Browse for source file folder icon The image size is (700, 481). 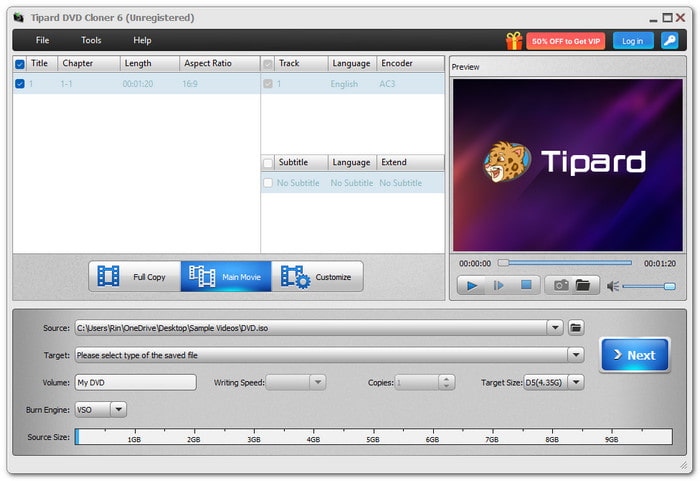coord(575,328)
